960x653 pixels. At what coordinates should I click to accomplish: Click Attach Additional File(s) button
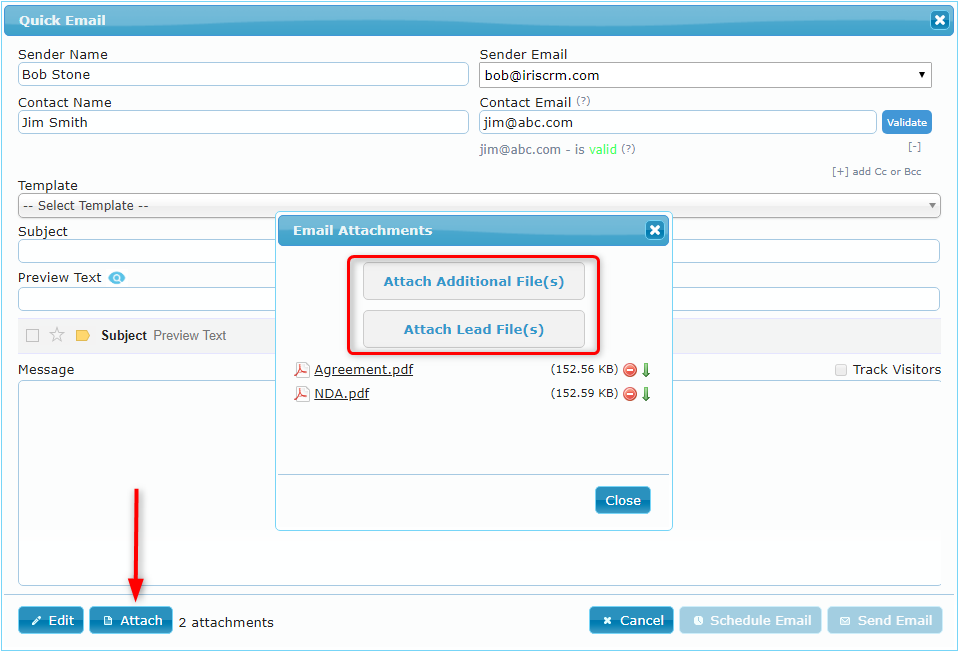click(x=473, y=282)
